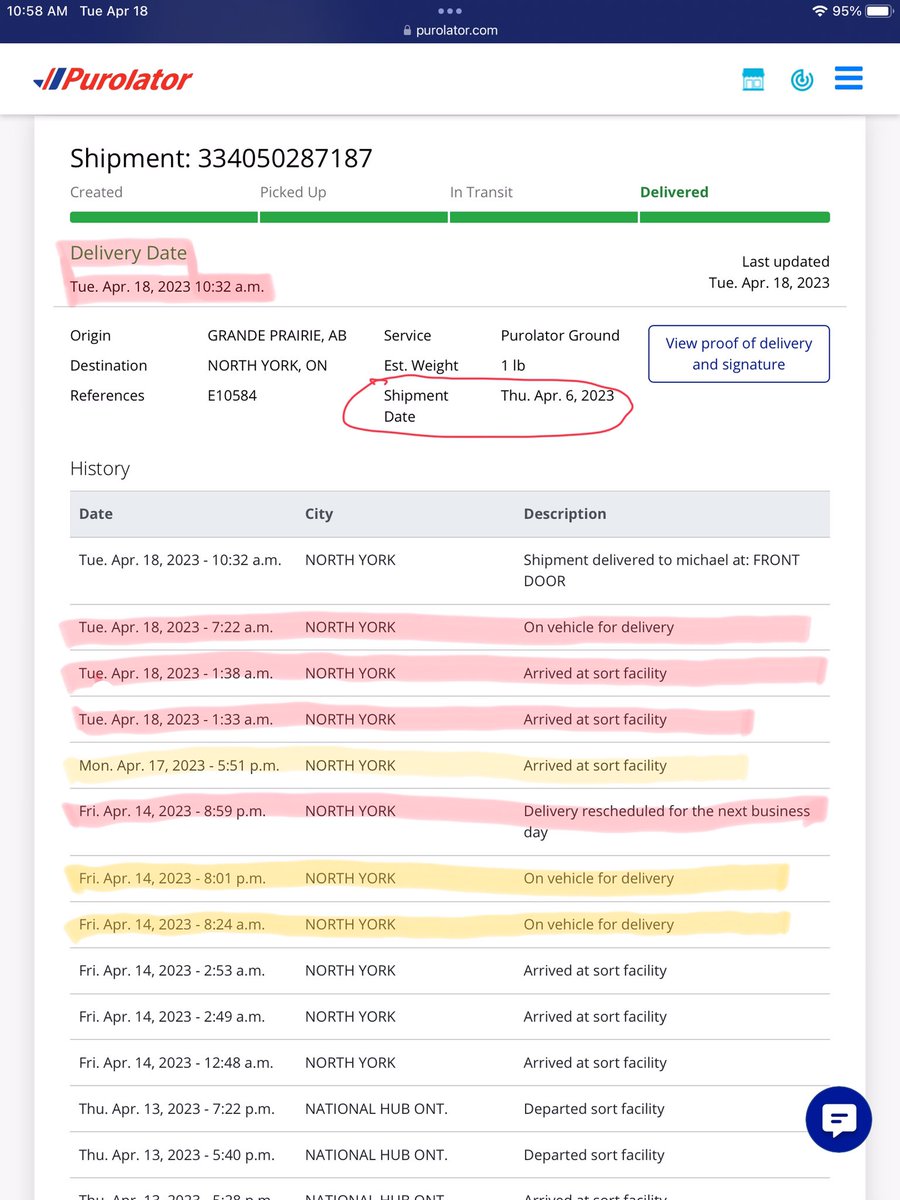Select the In Transit status label
The image size is (900, 1200).
click(x=481, y=192)
